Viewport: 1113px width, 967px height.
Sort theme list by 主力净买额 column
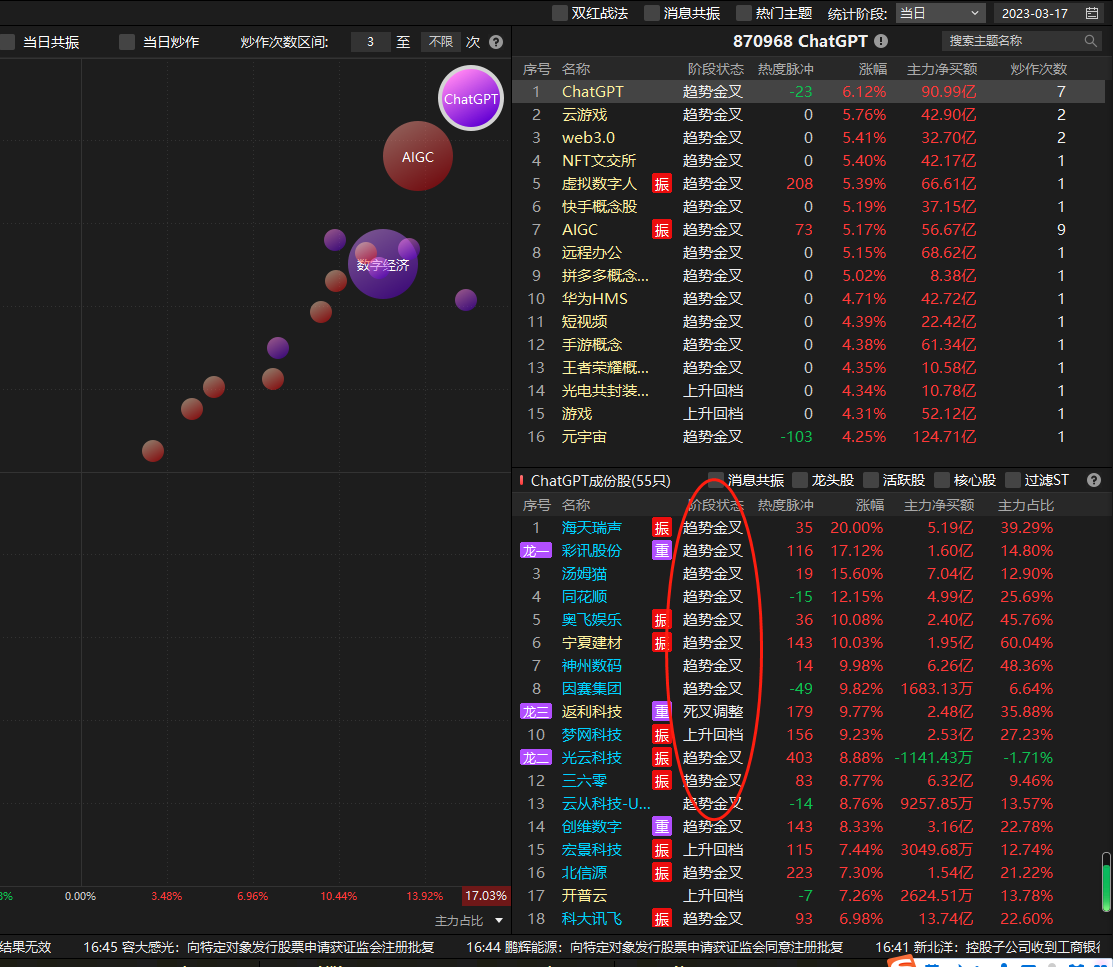[942, 69]
